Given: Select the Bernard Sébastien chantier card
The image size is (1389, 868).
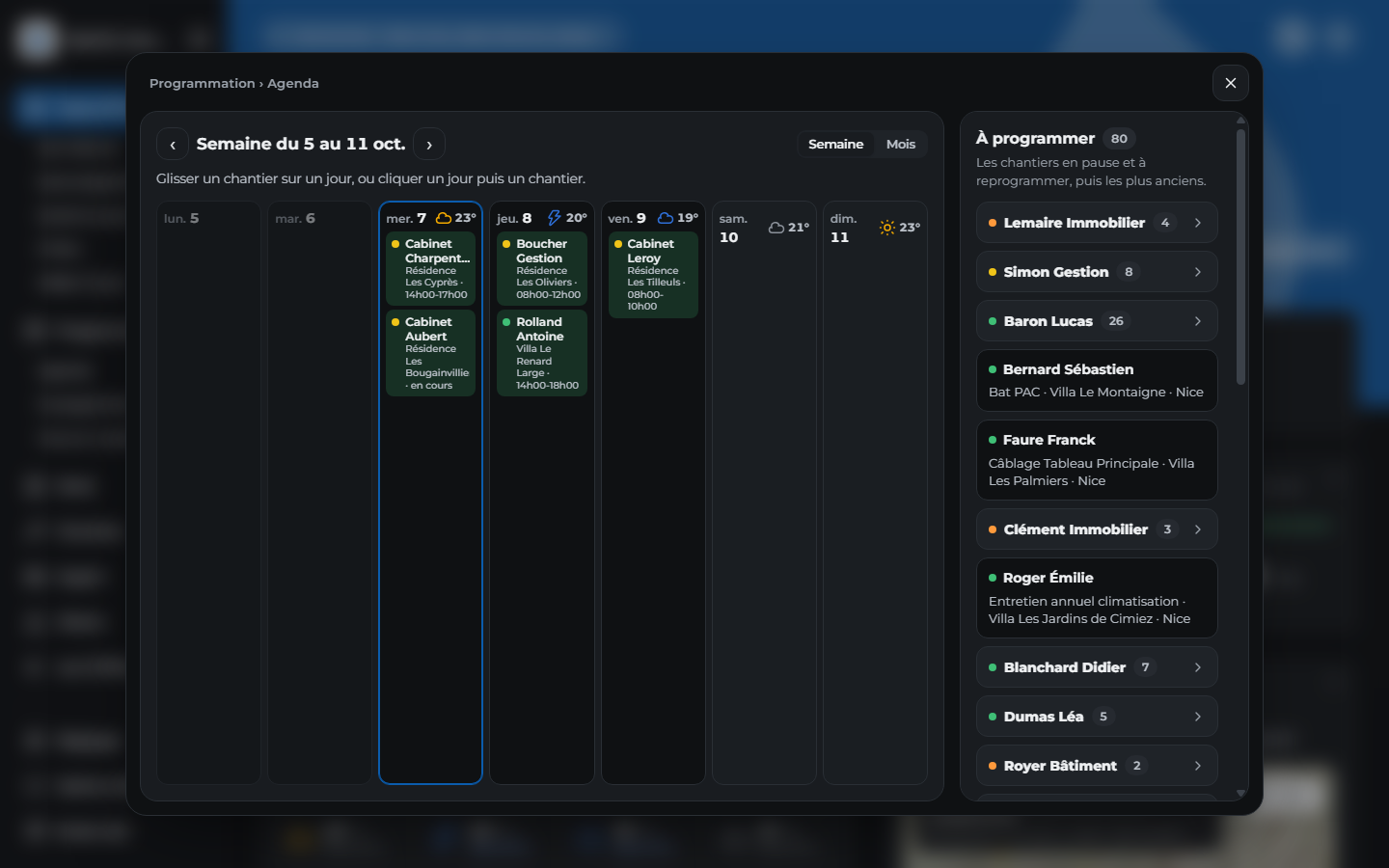Looking at the screenshot, I should point(1097,381).
